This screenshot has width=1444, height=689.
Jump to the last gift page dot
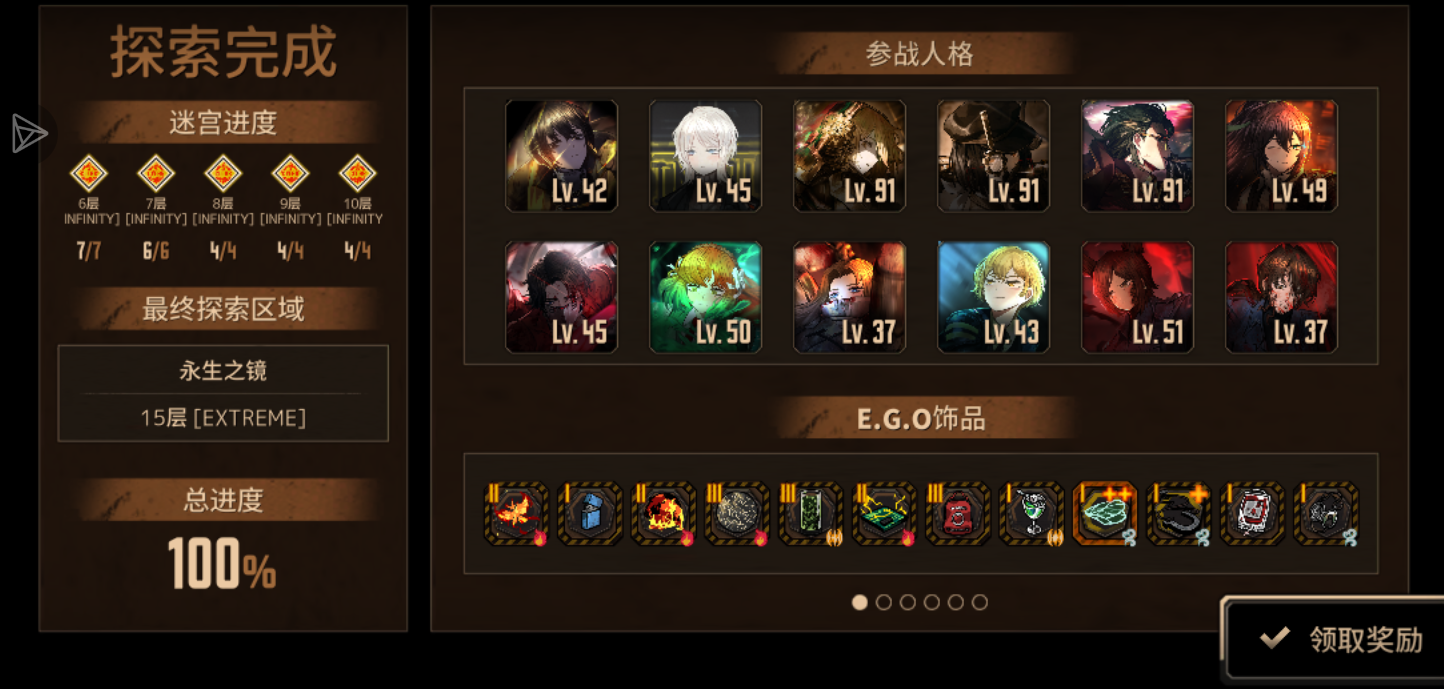coord(980,602)
